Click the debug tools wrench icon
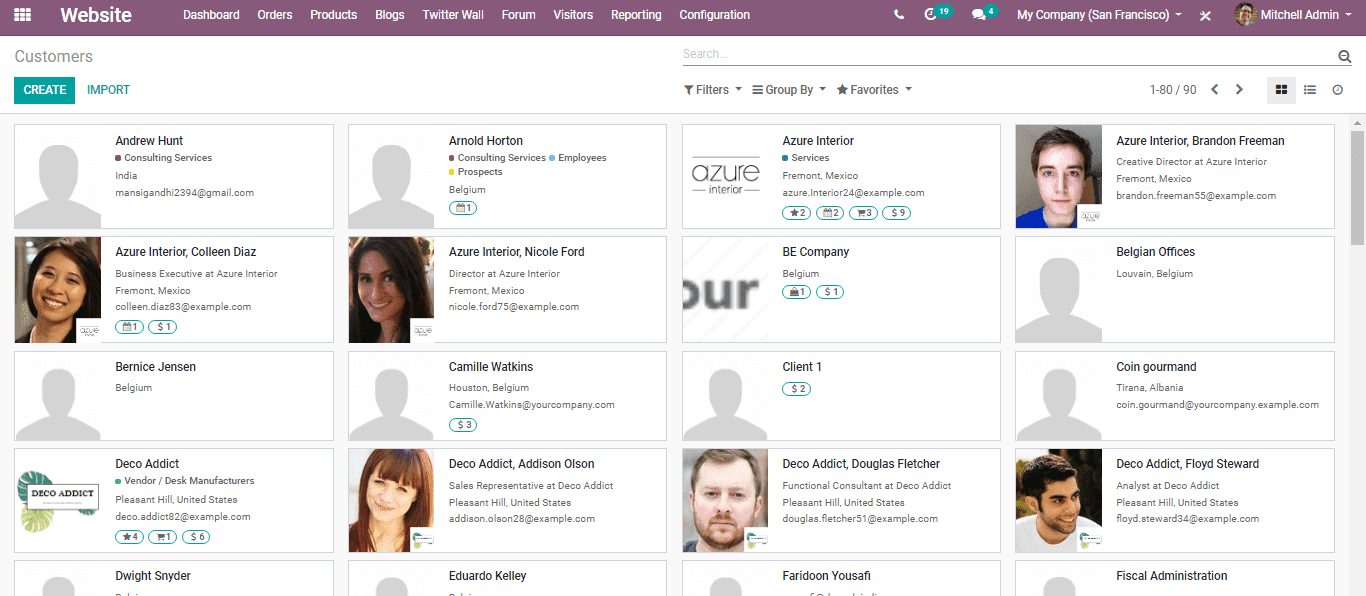The width and height of the screenshot is (1366, 596). pos(1206,15)
